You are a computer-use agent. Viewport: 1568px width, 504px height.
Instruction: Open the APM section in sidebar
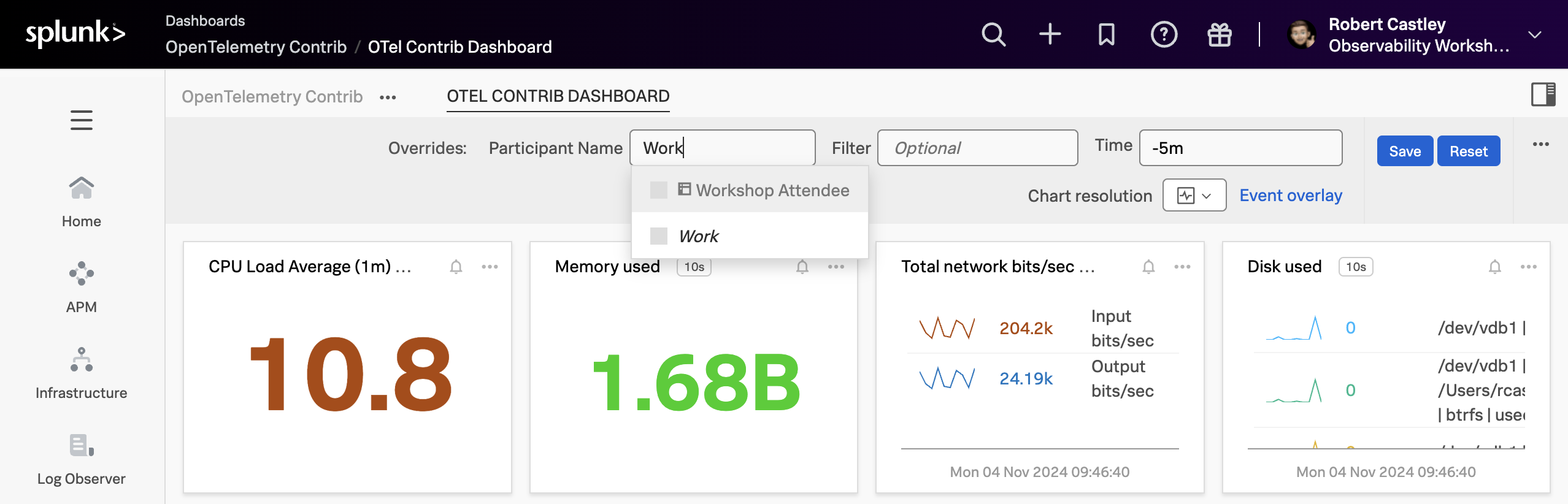coord(81,287)
